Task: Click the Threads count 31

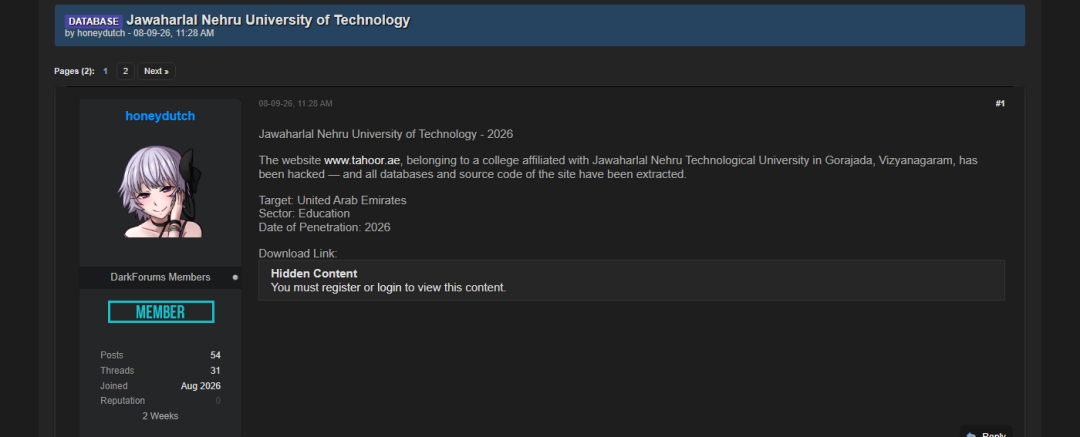Action: [x=216, y=371]
